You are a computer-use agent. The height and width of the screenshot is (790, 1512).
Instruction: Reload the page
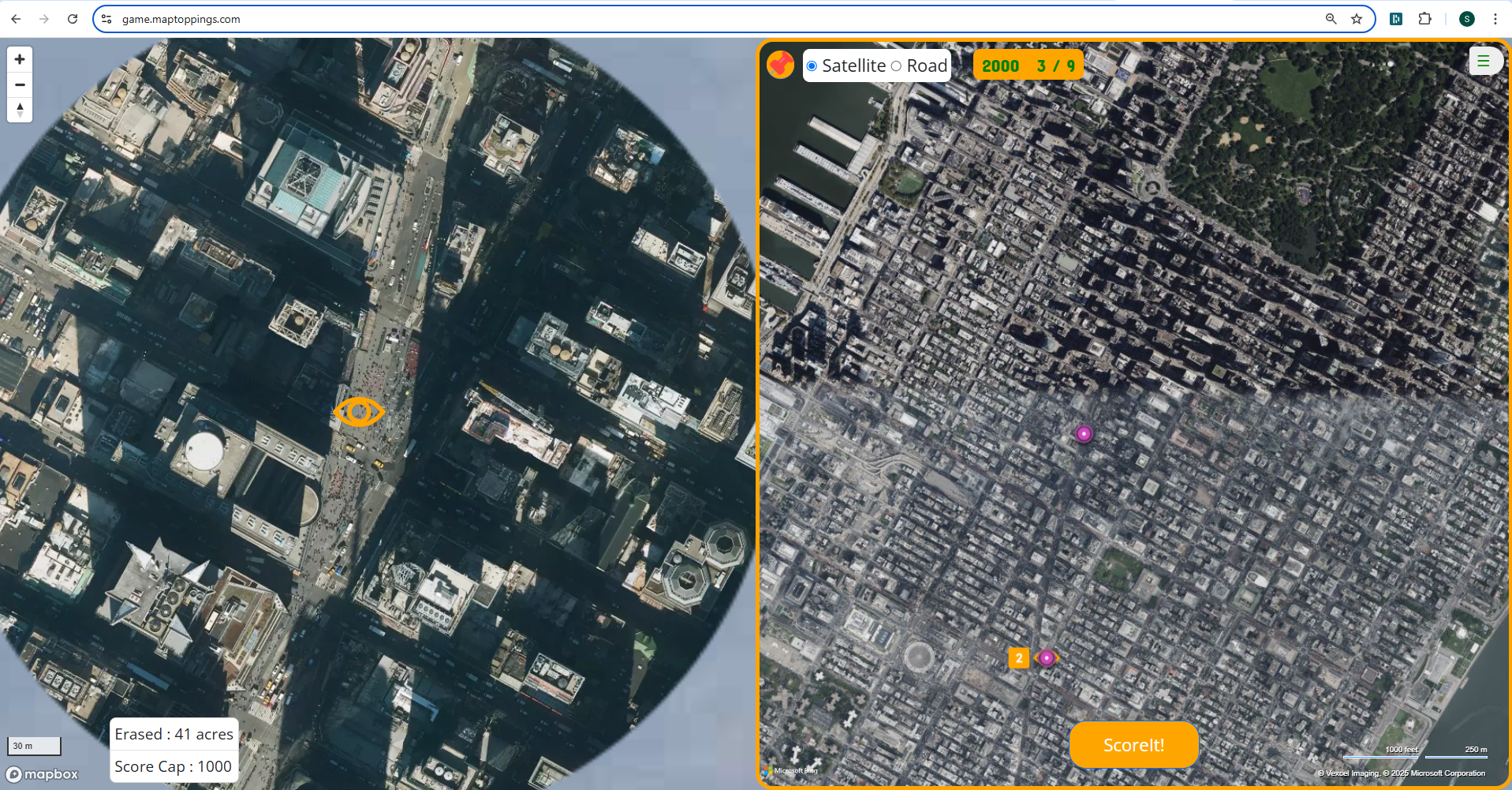[x=73, y=19]
